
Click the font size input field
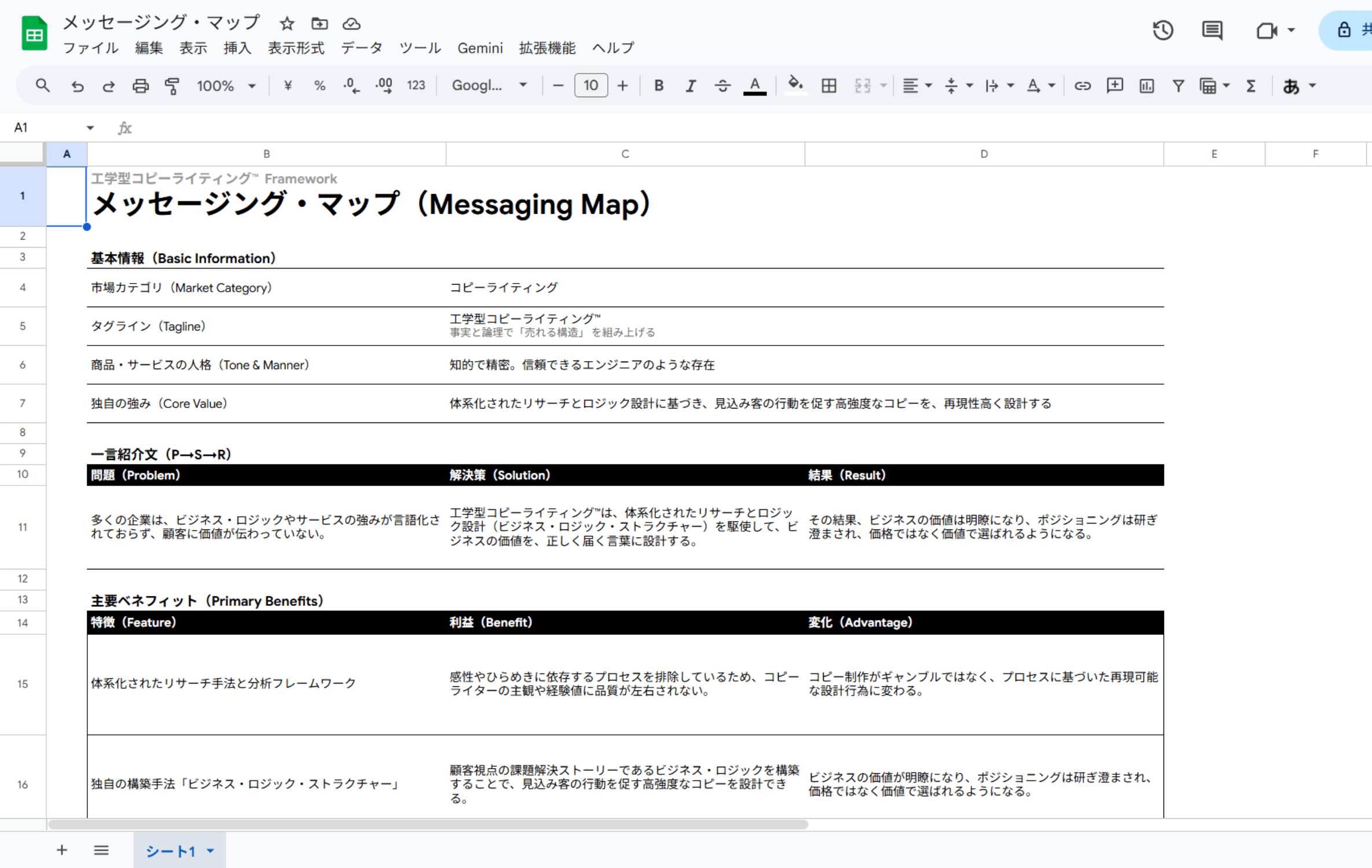pos(590,86)
